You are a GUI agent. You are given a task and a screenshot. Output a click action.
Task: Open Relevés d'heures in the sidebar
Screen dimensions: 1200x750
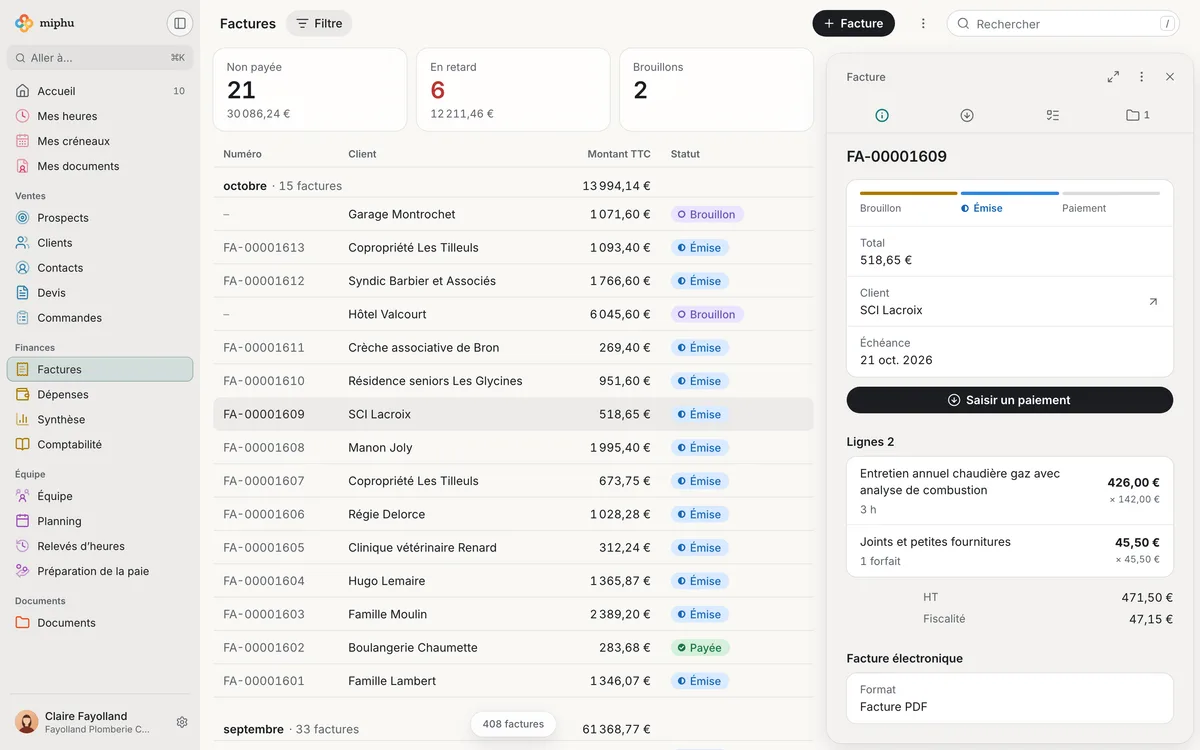pyautogui.click(x=100, y=546)
